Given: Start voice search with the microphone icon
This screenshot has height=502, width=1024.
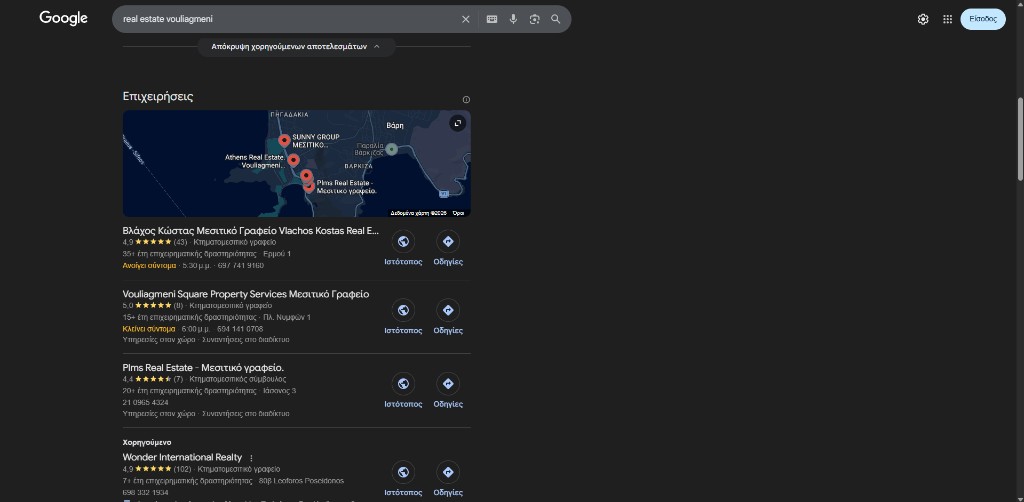Looking at the screenshot, I should click(x=513, y=20).
